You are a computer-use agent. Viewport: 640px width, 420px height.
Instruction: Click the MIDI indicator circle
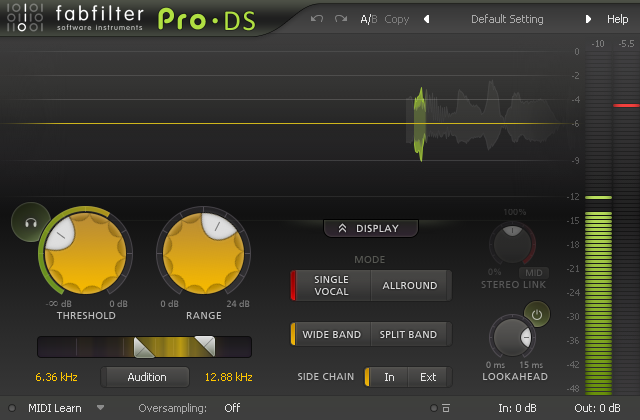pos(12,407)
